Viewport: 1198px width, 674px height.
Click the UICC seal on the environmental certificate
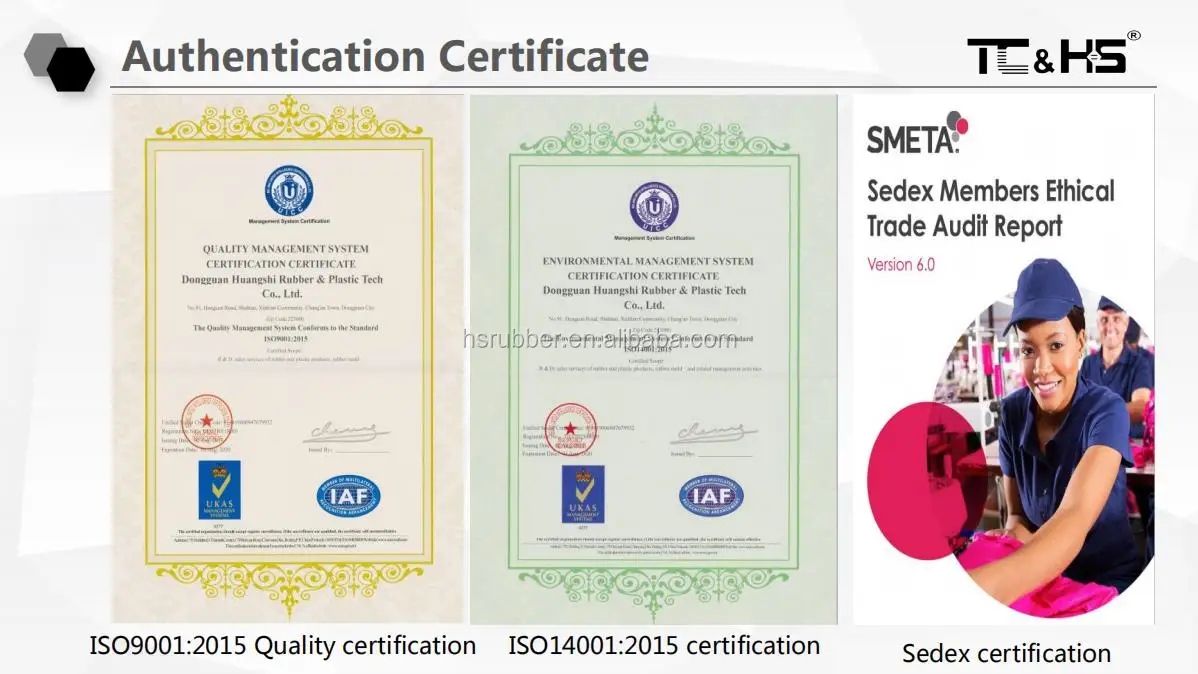[654, 206]
